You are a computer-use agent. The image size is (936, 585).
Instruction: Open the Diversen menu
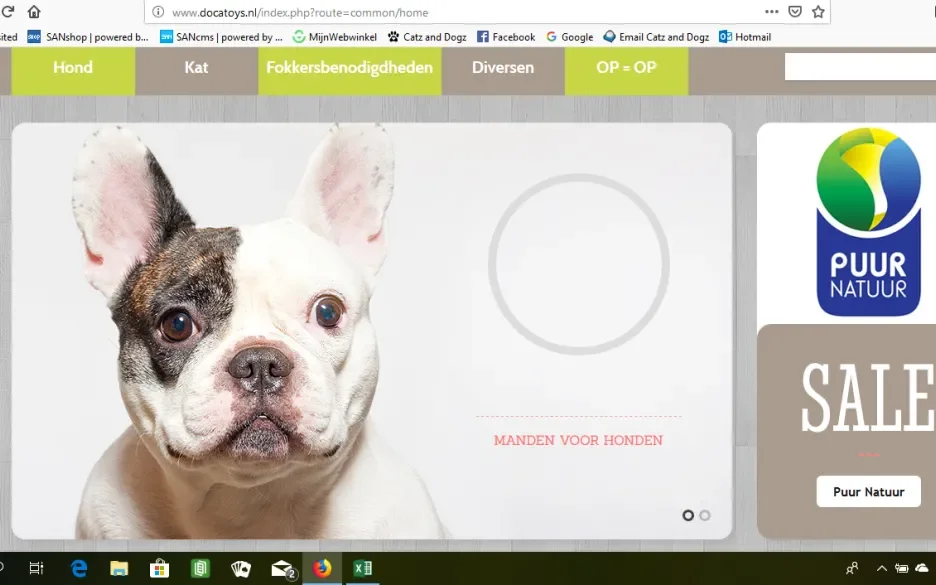503,71
